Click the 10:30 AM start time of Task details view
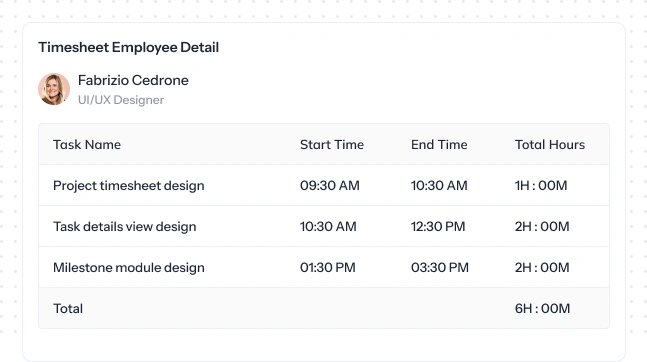This screenshot has height=362, width=647. tap(328, 226)
